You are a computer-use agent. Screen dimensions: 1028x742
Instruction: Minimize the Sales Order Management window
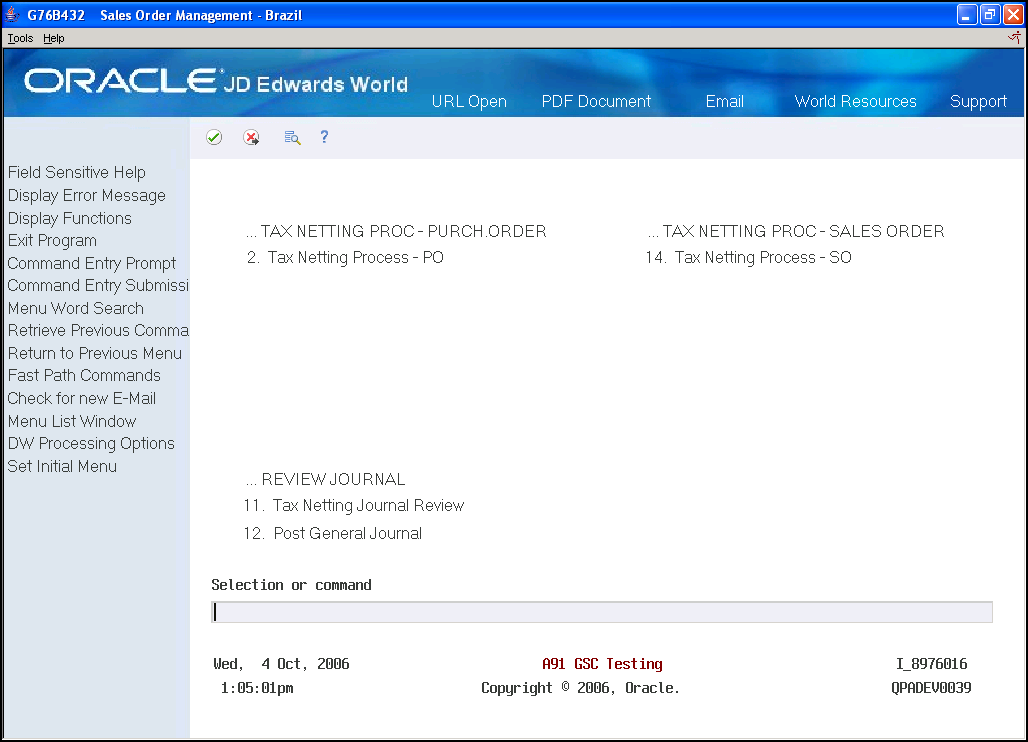[x=967, y=14]
